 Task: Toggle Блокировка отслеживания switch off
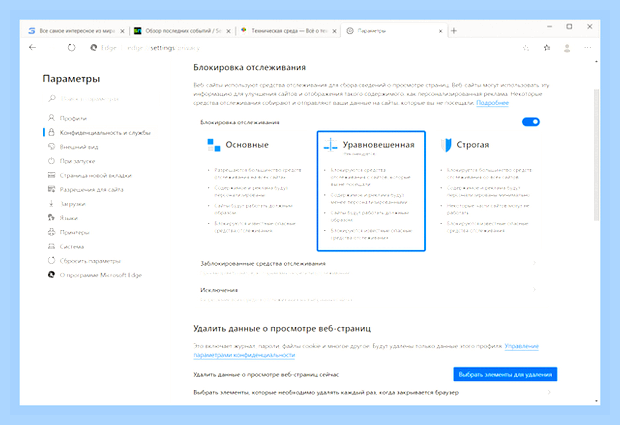(531, 122)
